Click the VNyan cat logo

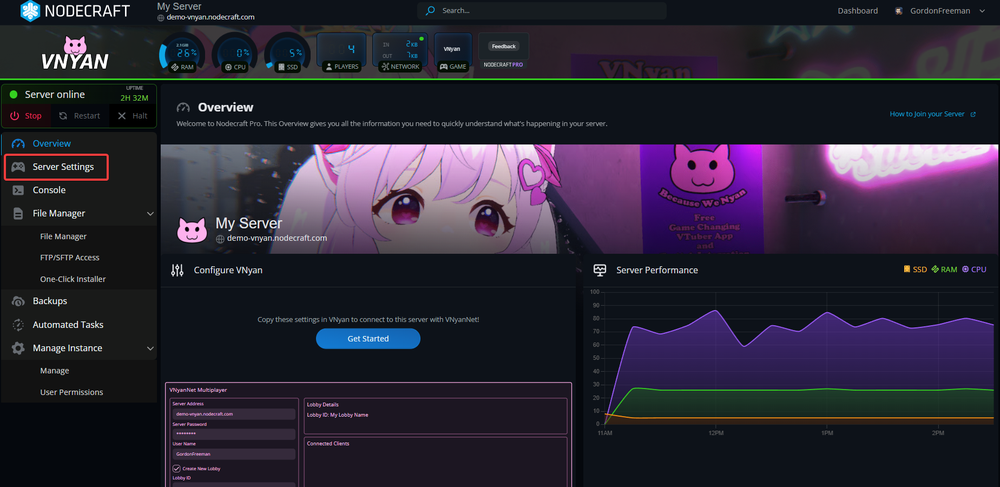pyautogui.click(x=75, y=53)
